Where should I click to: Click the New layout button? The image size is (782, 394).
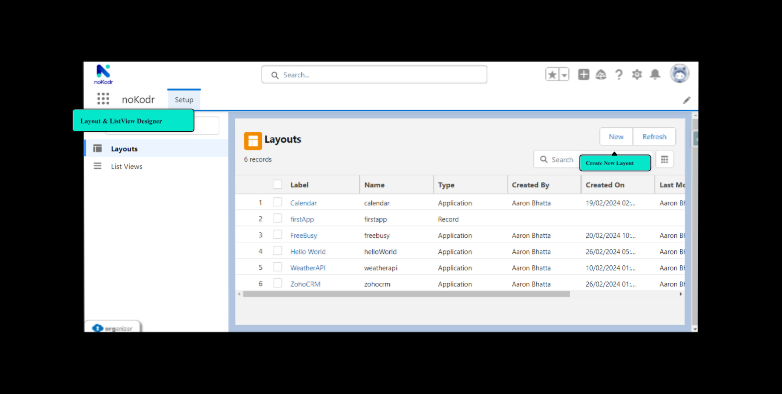click(x=616, y=137)
